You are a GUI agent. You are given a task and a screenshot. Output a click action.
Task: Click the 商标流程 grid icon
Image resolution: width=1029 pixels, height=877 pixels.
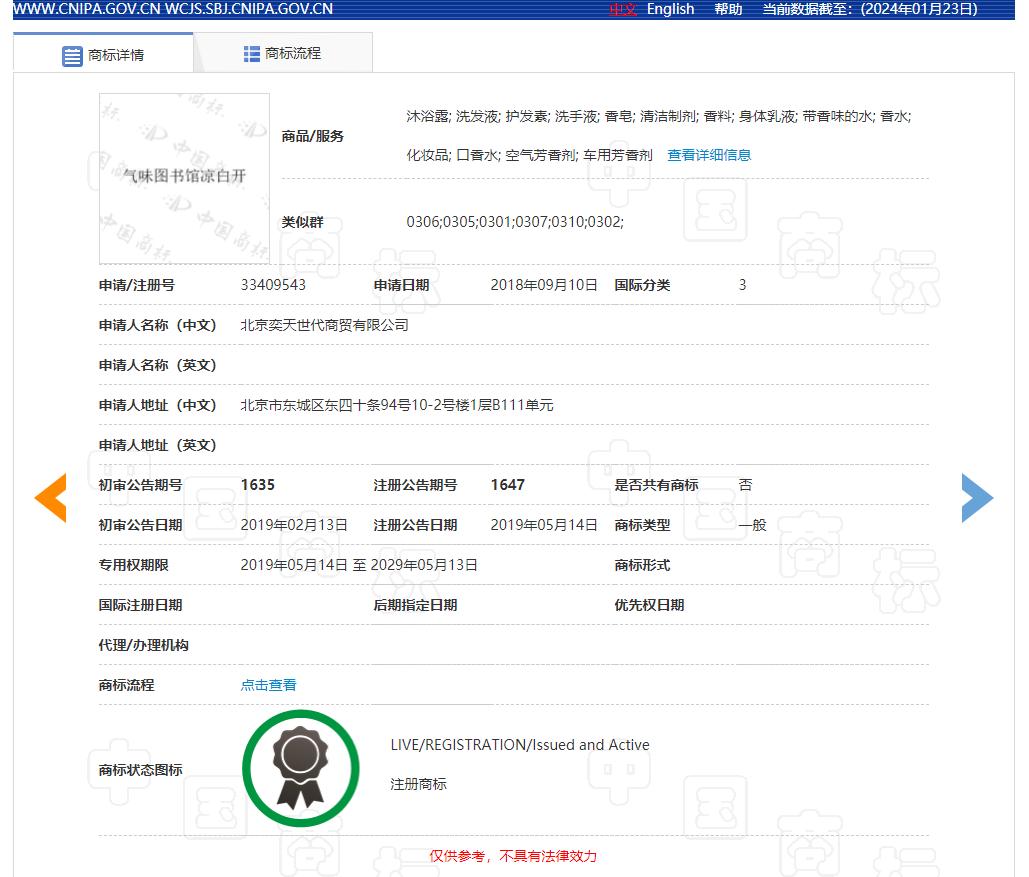(251, 54)
